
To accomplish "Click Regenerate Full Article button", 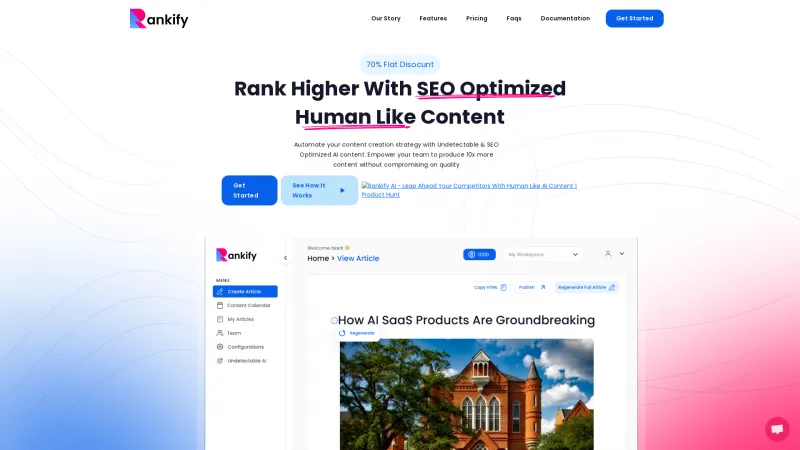I will pos(587,287).
